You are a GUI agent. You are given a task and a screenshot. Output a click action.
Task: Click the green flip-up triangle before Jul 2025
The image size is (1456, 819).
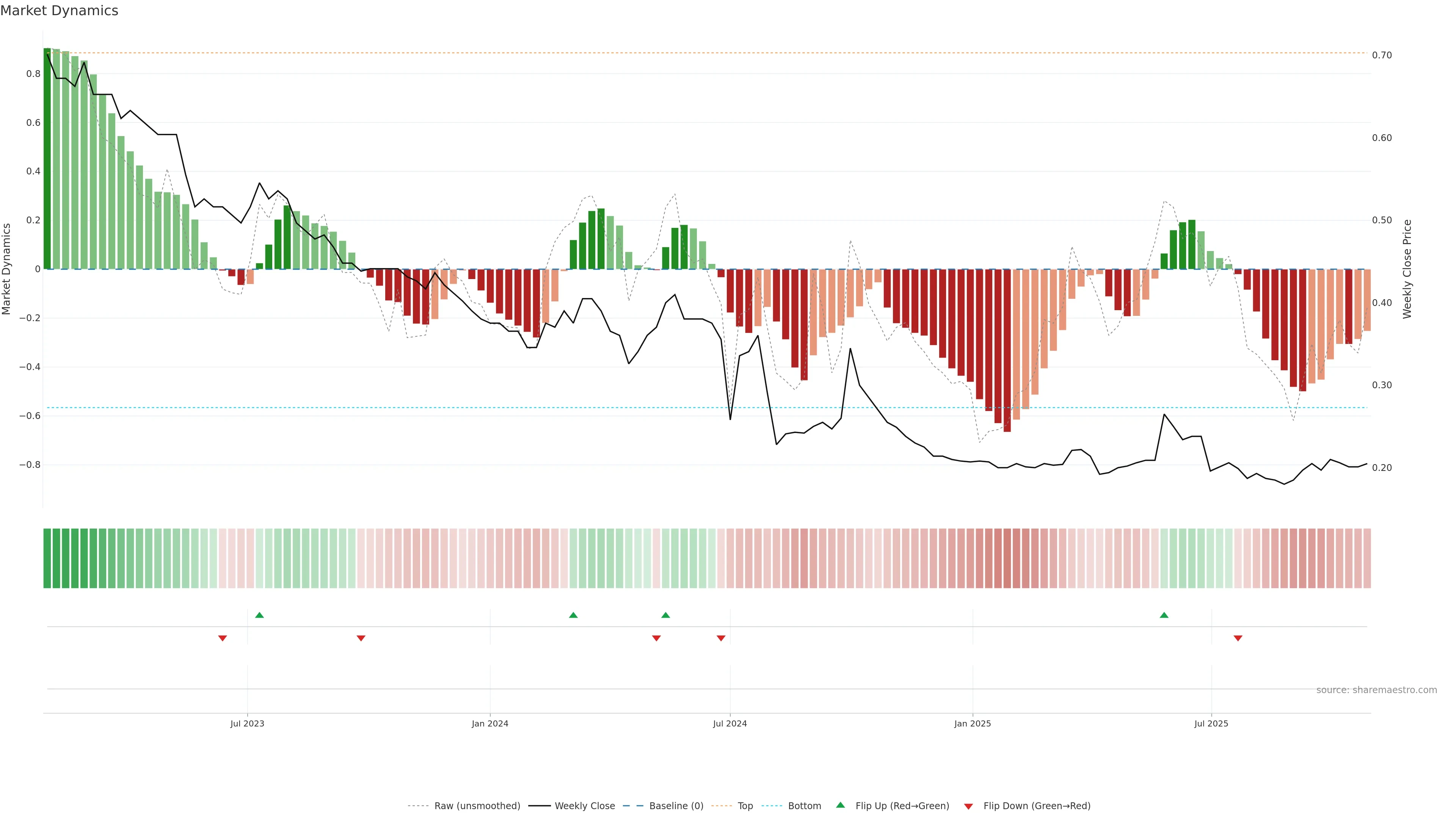pos(1164,615)
